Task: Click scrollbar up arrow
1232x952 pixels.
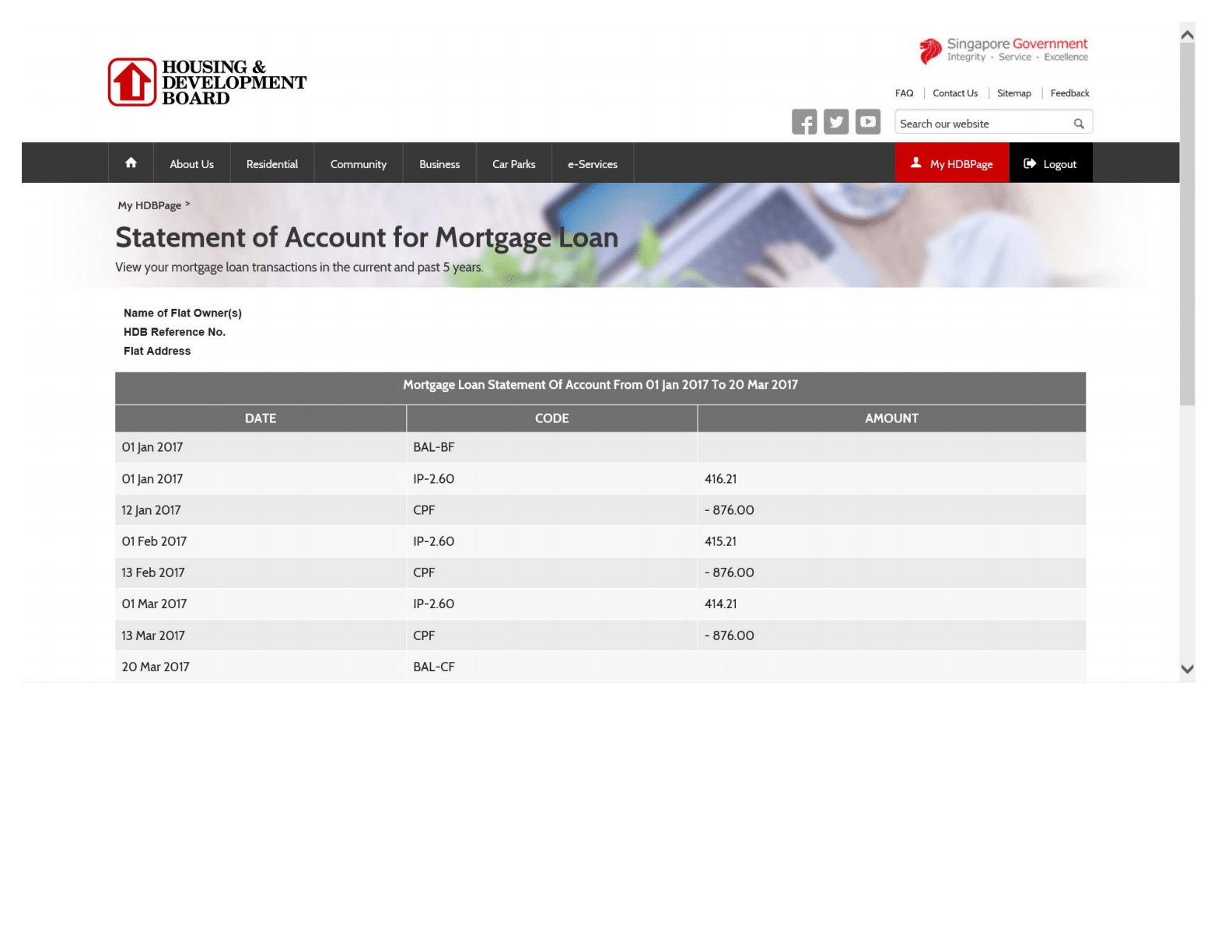Action: 1187,35
